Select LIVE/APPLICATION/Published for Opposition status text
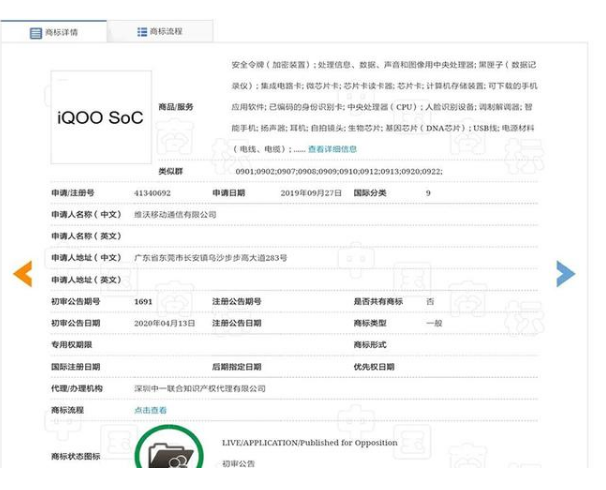This screenshot has width=606, height=490. pos(310,443)
